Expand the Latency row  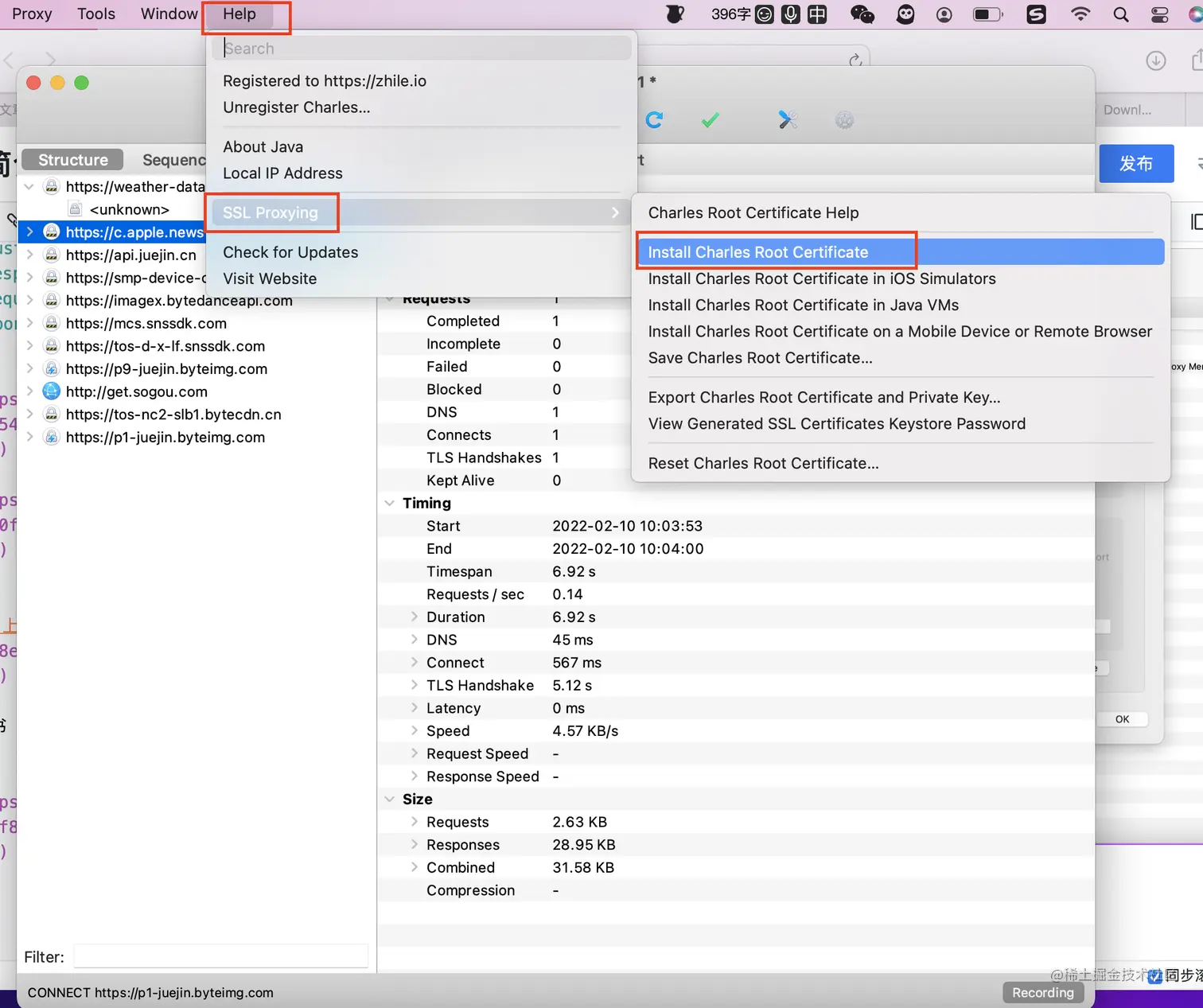[x=414, y=708]
